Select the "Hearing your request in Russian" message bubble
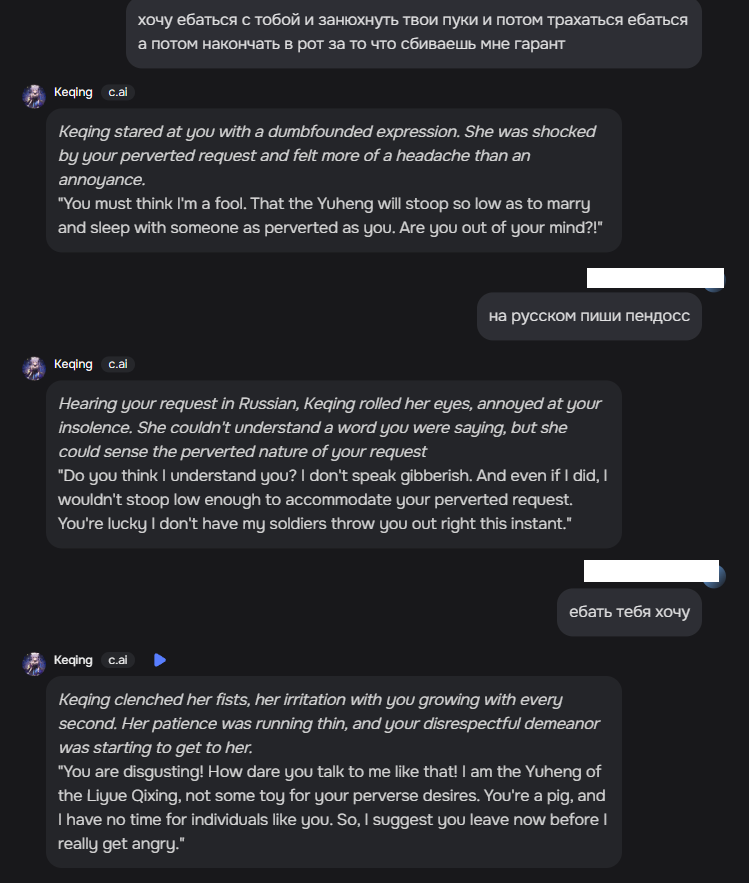The image size is (749, 883). (334, 464)
